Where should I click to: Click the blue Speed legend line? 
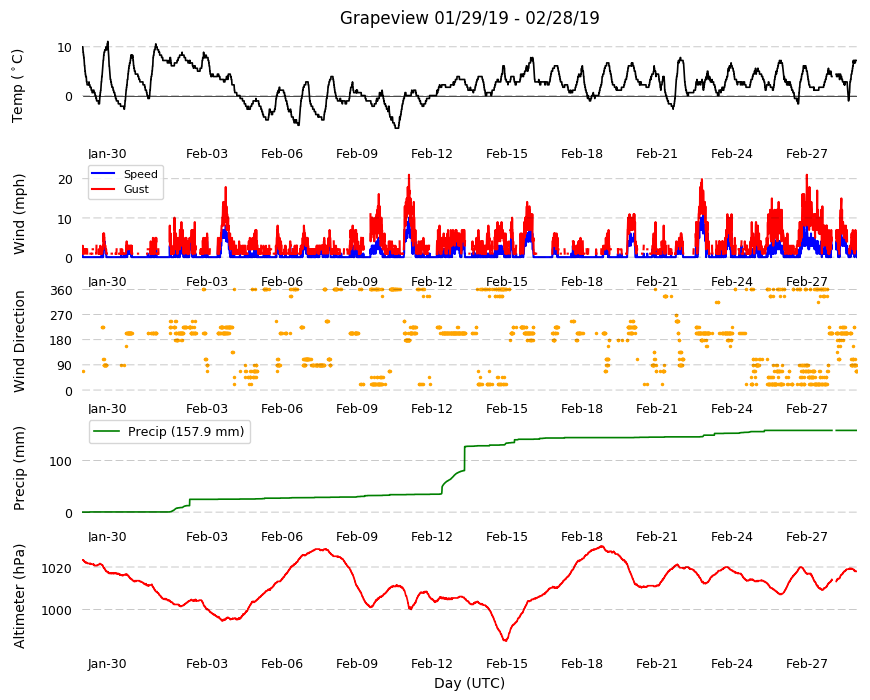103,174
